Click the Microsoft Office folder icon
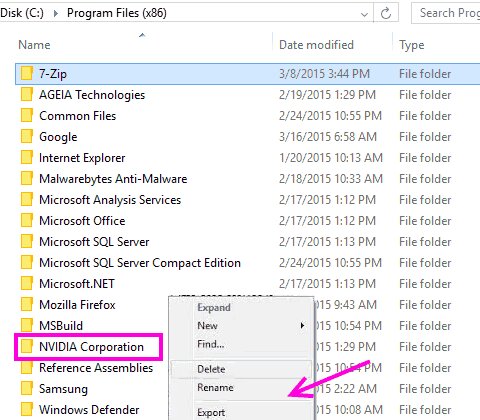 click(27, 221)
